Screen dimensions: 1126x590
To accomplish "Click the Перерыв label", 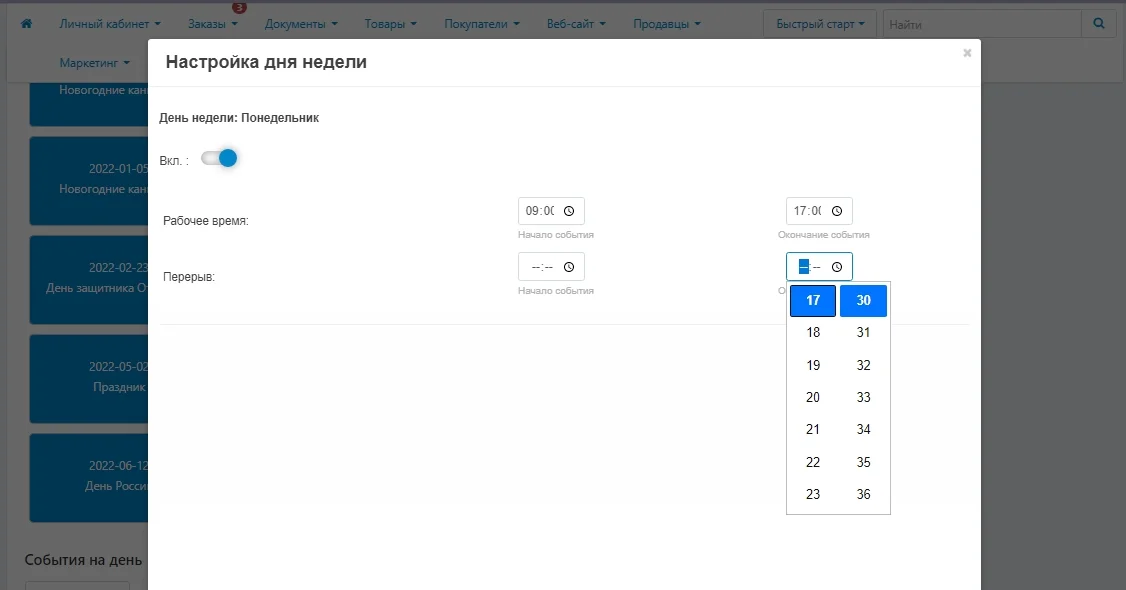I will (189, 277).
